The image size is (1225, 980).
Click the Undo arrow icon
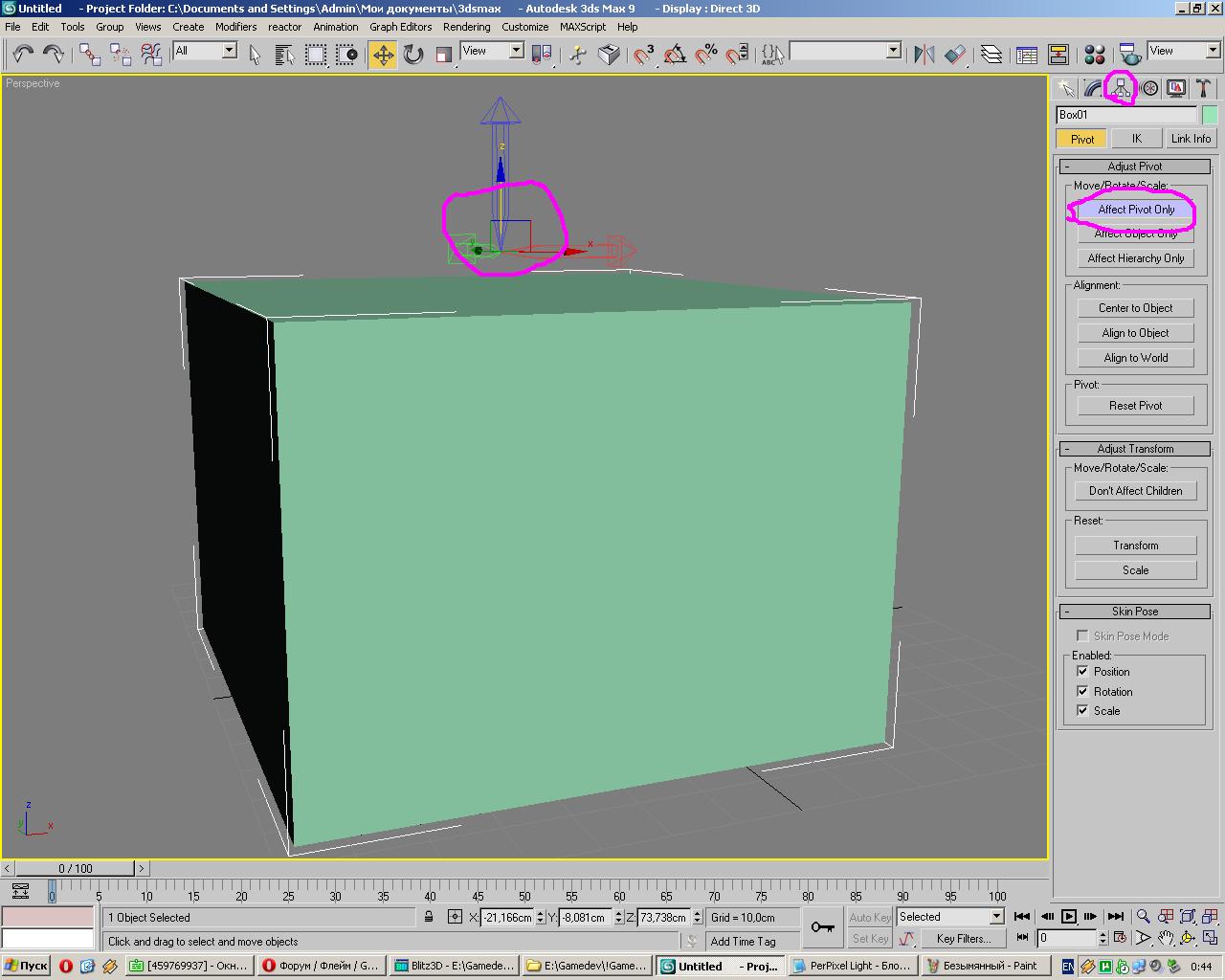coord(23,55)
